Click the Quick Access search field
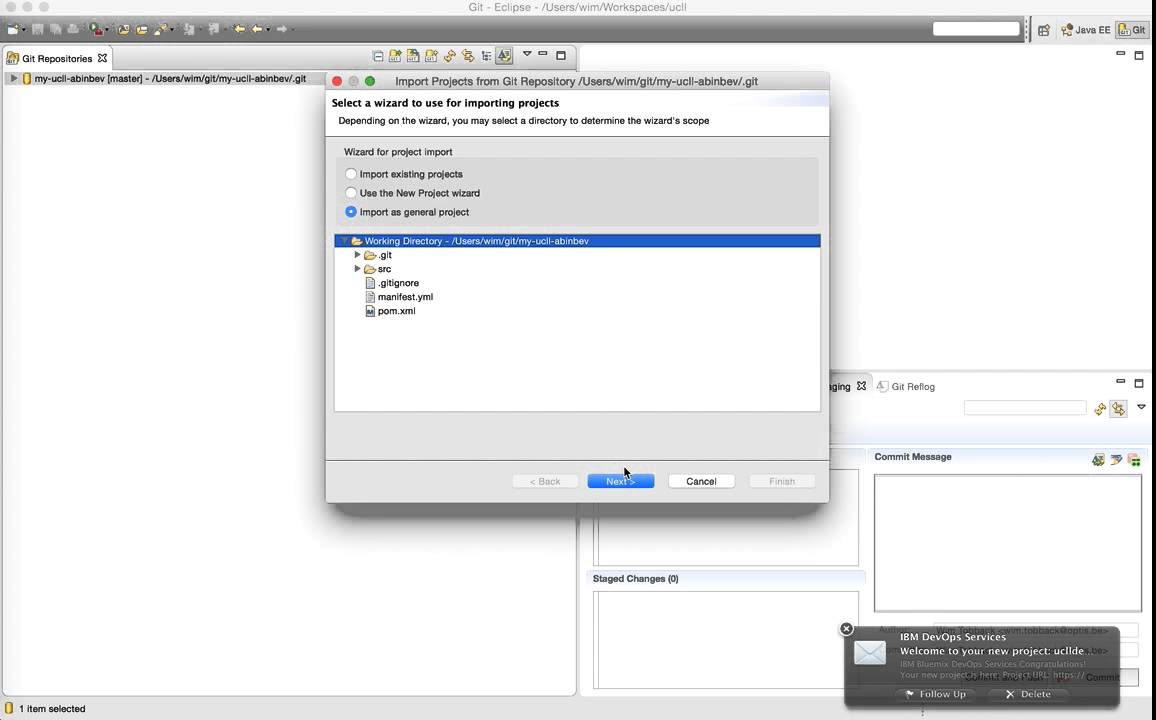The height and width of the screenshot is (720, 1156). (976, 29)
